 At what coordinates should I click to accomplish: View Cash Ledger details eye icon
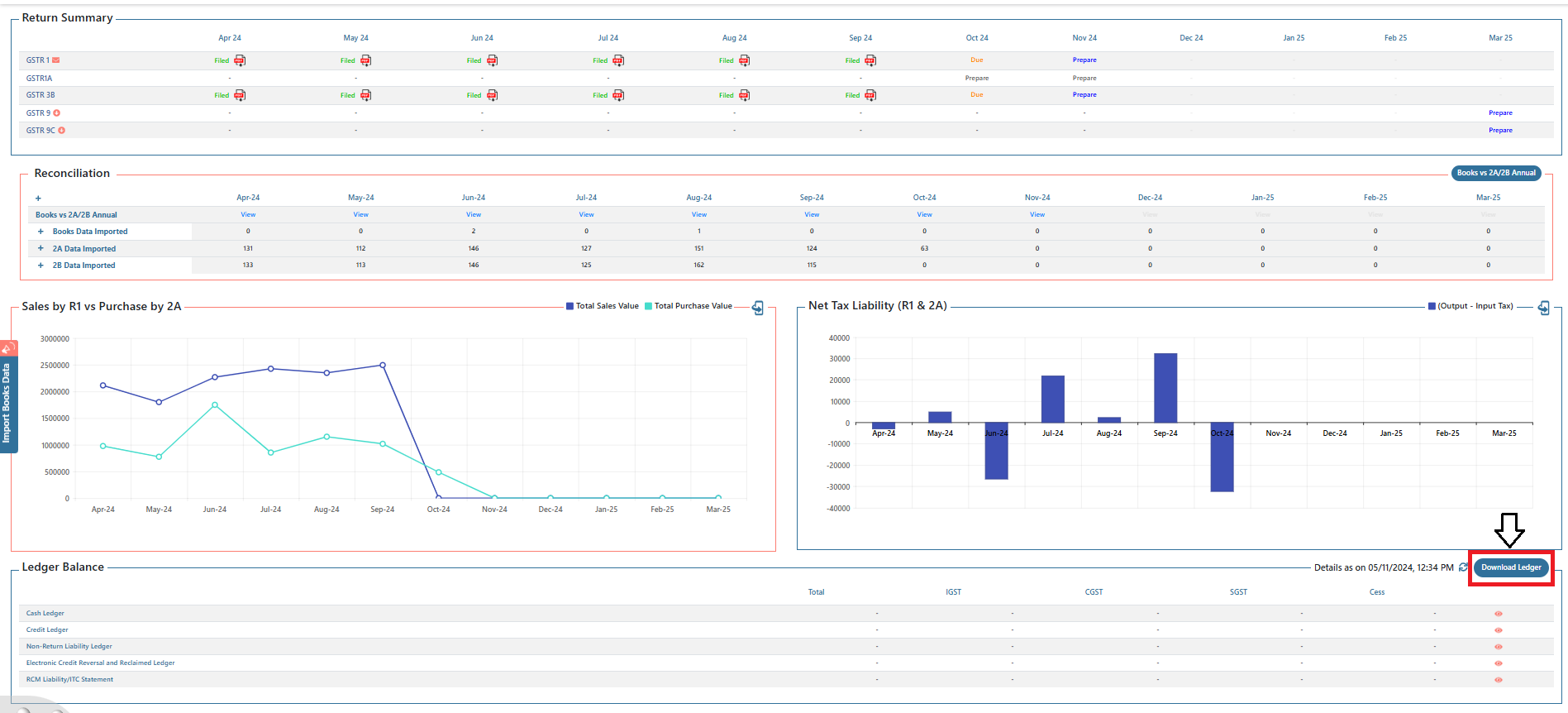click(x=1499, y=614)
